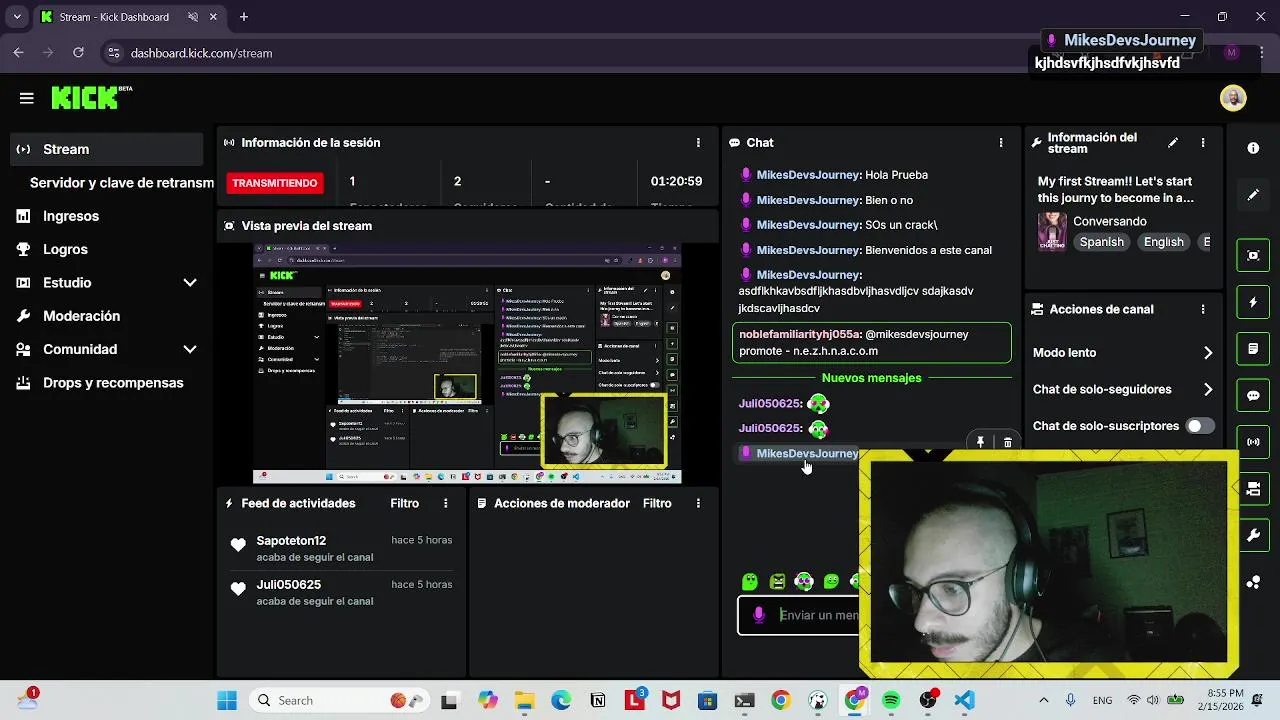This screenshot has height=720, width=1280.
Task: Toggle the session info broadcast widget icon
Action: click(x=1253, y=442)
